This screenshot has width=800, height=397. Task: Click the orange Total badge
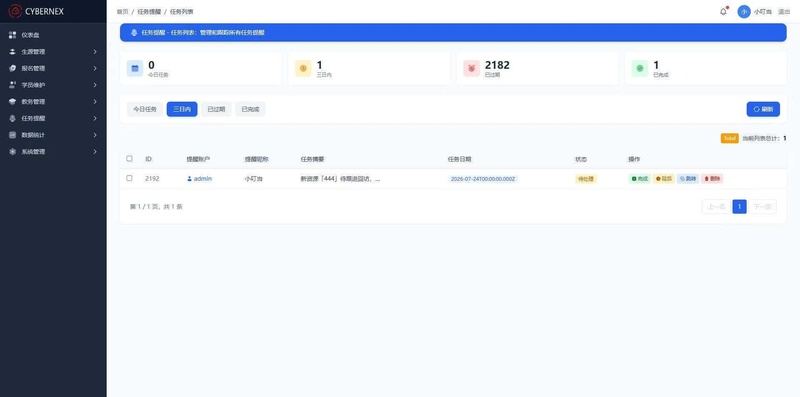click(730, 138)
